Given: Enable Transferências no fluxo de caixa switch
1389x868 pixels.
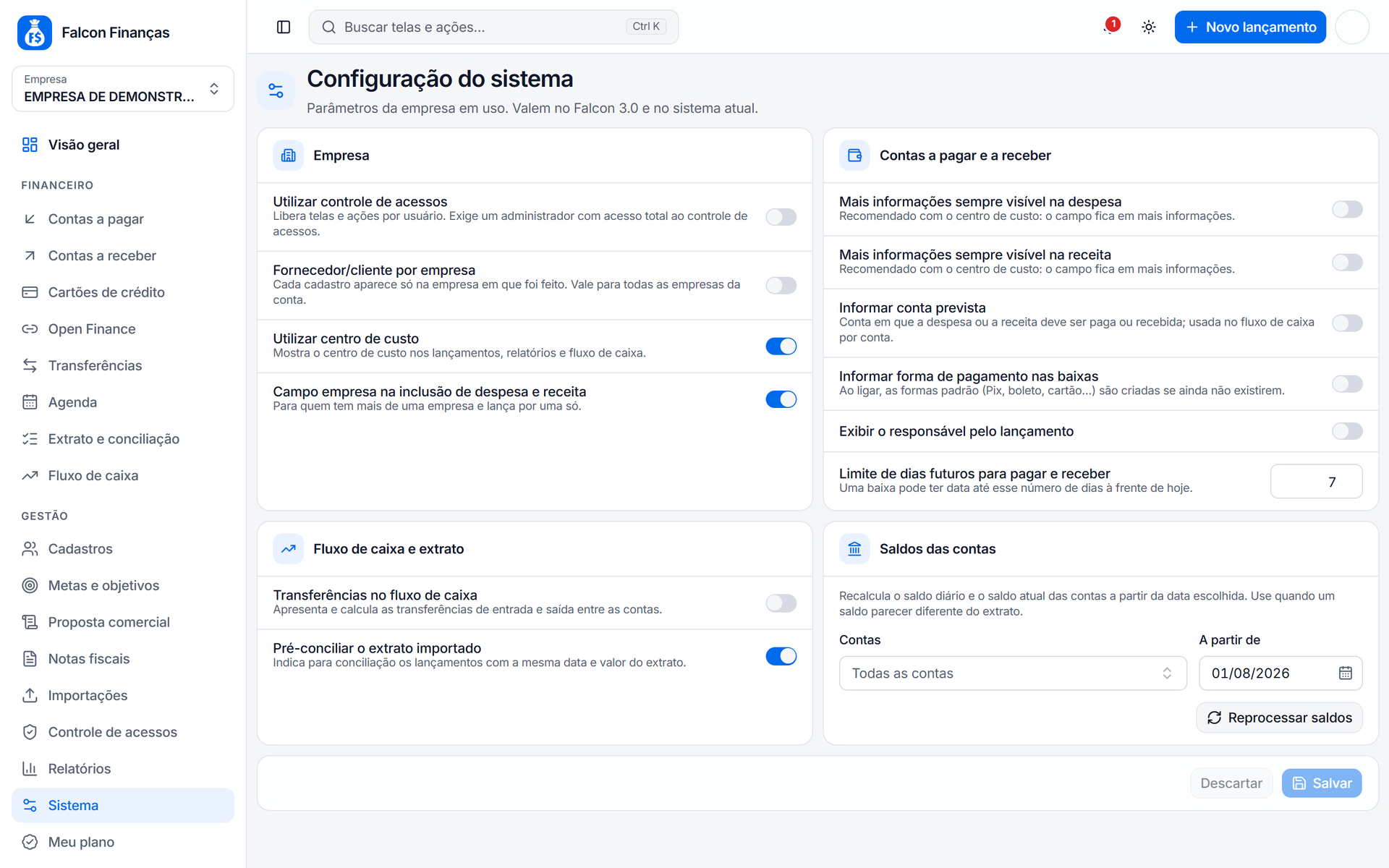Looking at the screenshot, I should [781, 603].
